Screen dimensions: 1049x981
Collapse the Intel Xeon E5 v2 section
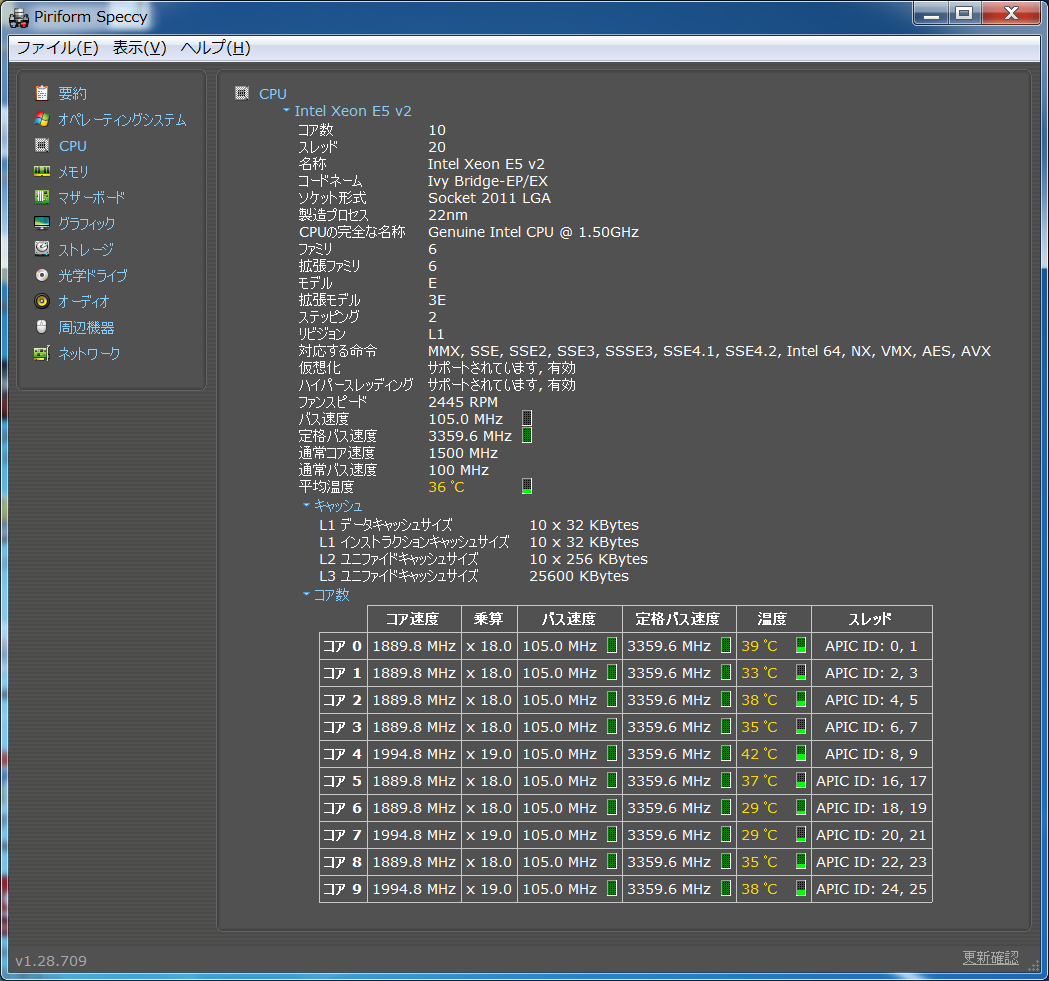coord(286,110)
